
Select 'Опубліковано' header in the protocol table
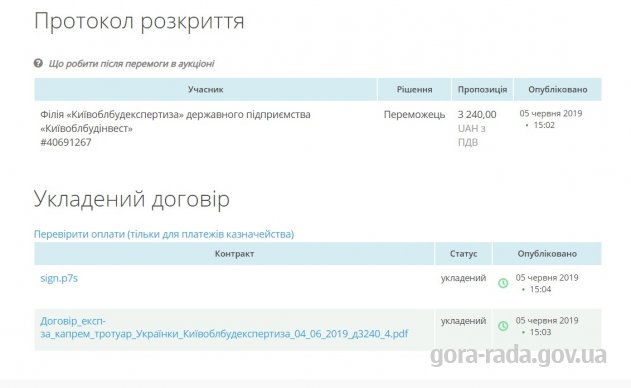[x=558, y=89]
